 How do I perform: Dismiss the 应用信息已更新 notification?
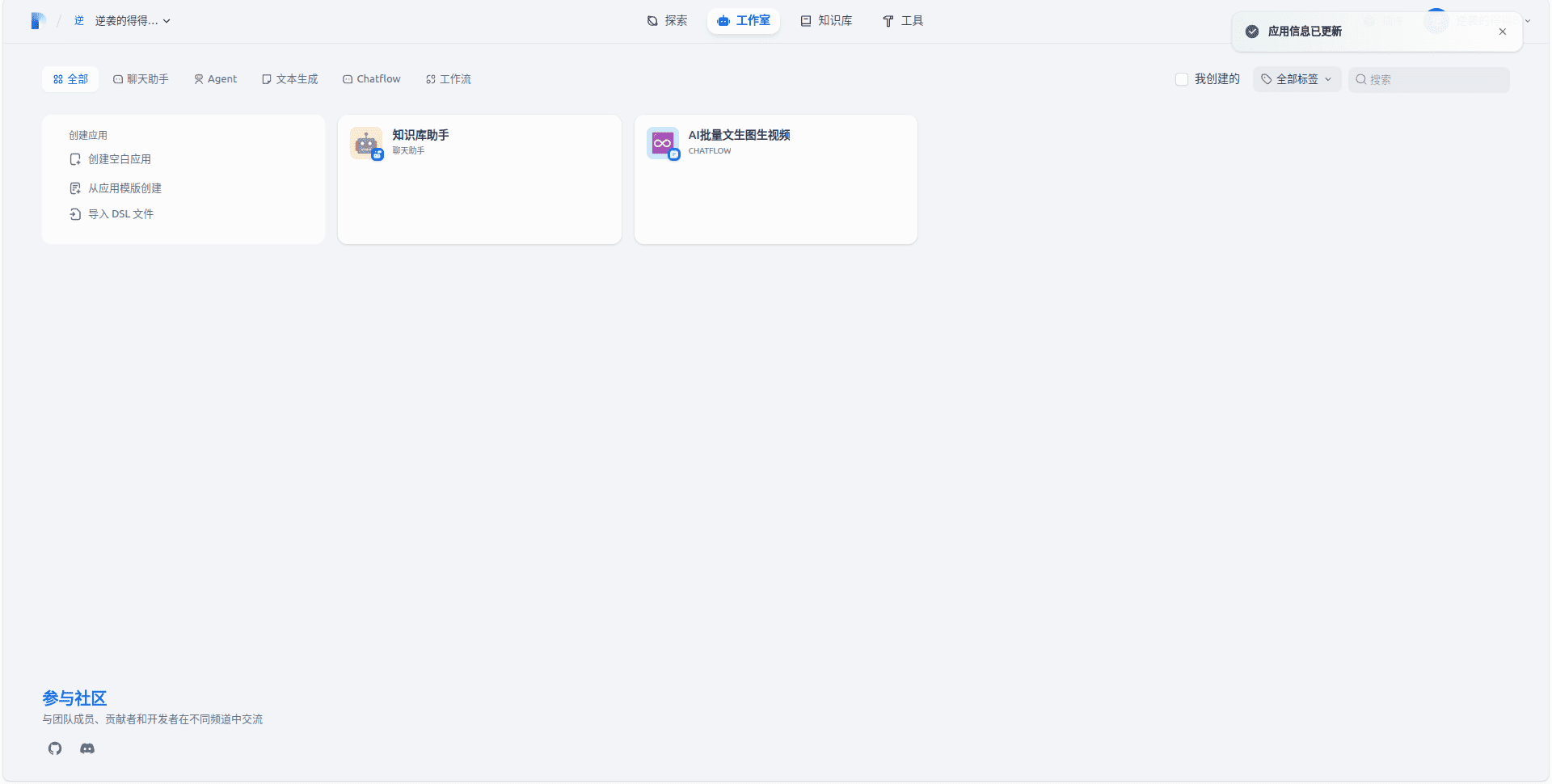pos(1503,32)
